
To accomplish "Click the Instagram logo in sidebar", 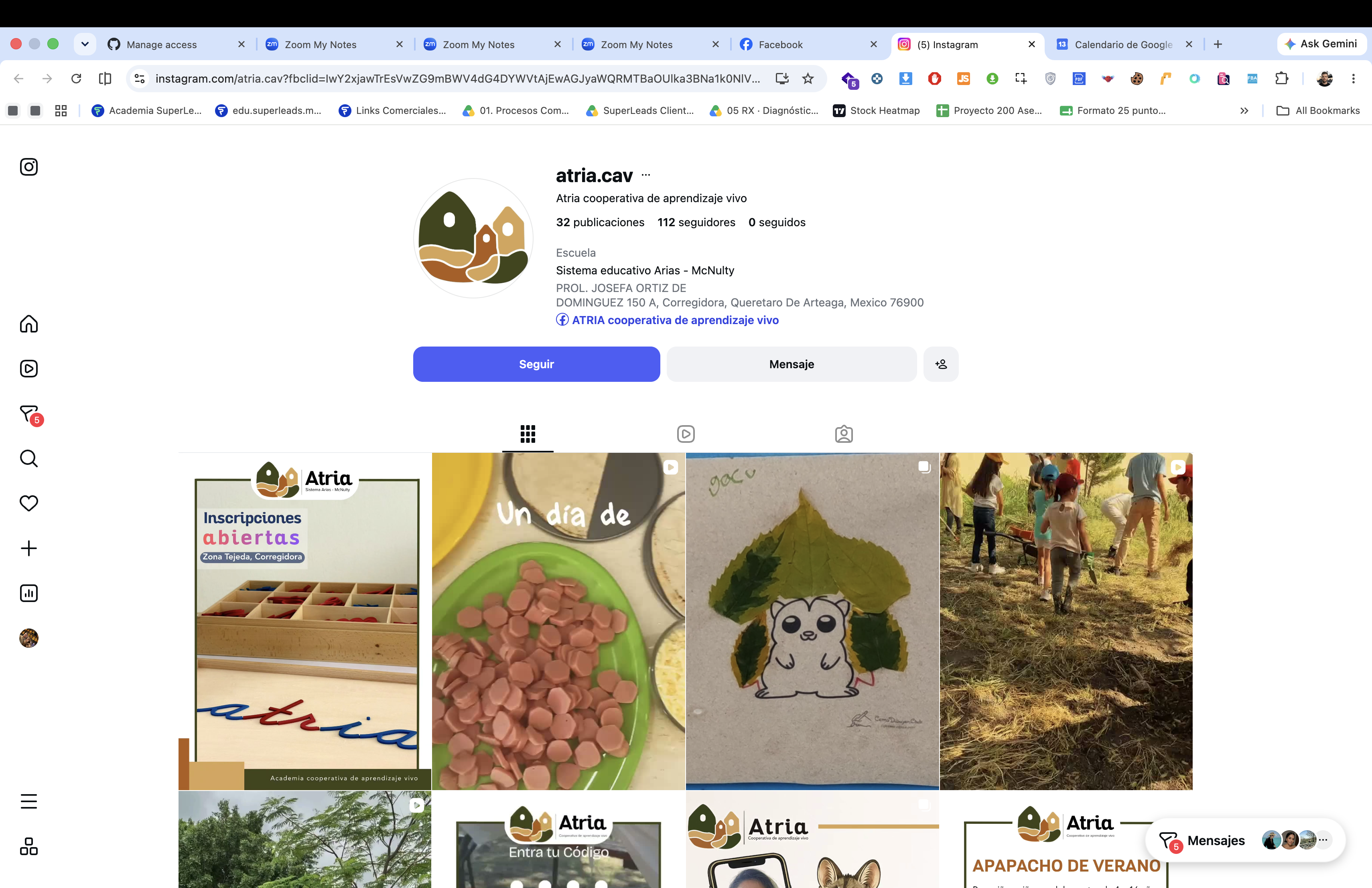I will pyautogui.click(x=29, y=167).
